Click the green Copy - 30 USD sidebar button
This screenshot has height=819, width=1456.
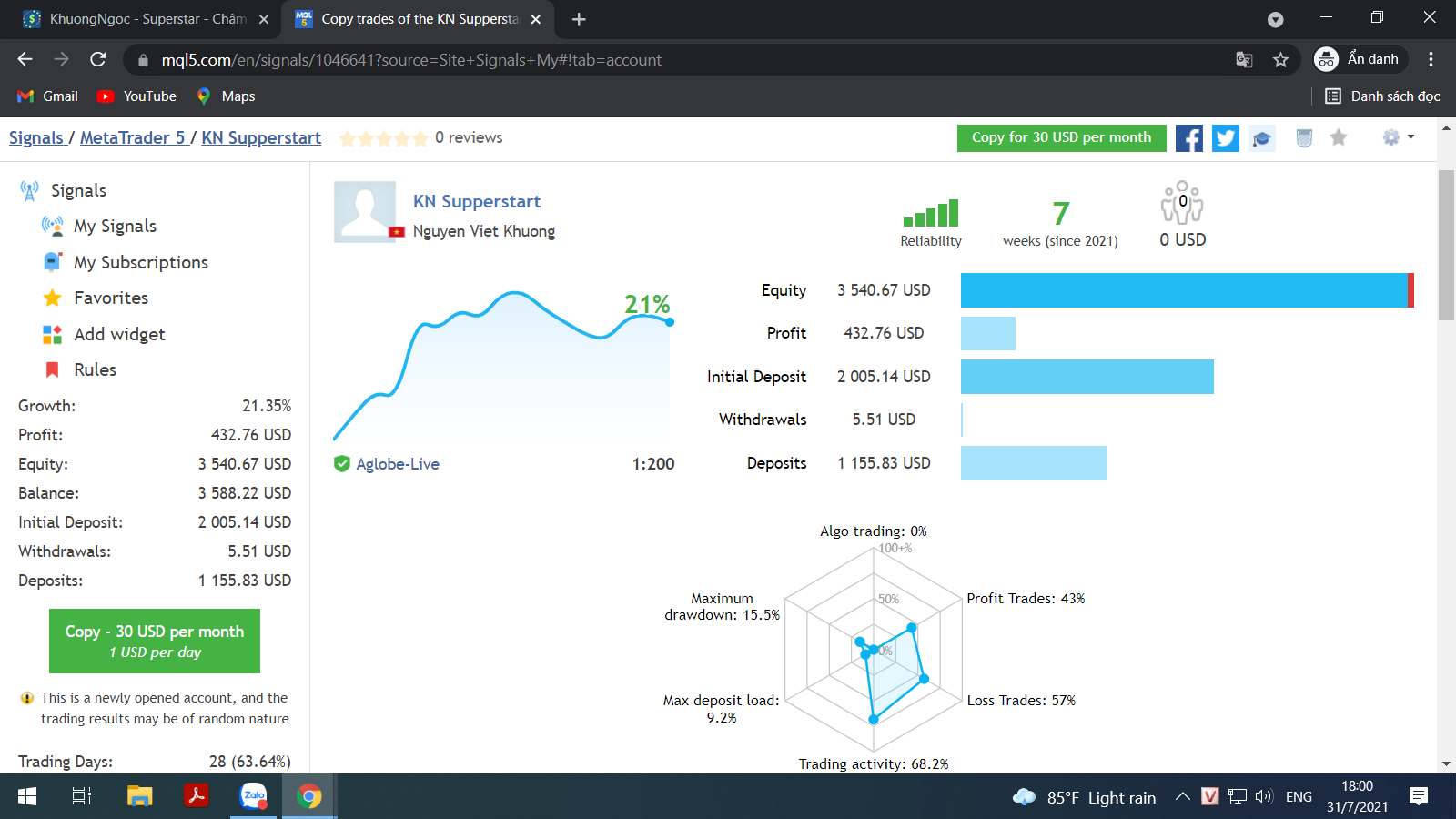click(x=155, y=641)
